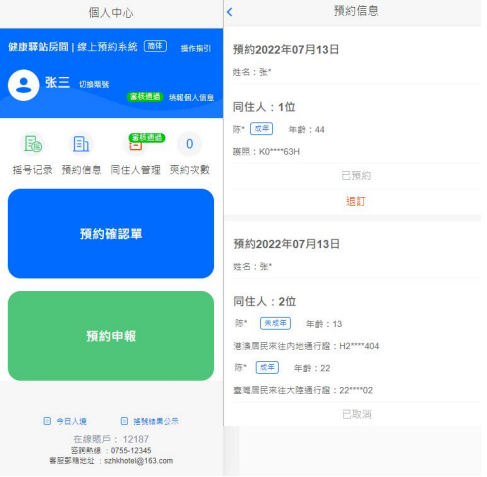Select the 已取消 status text
The width and height of the screenshot is (487, 477).
coord(356,414)
